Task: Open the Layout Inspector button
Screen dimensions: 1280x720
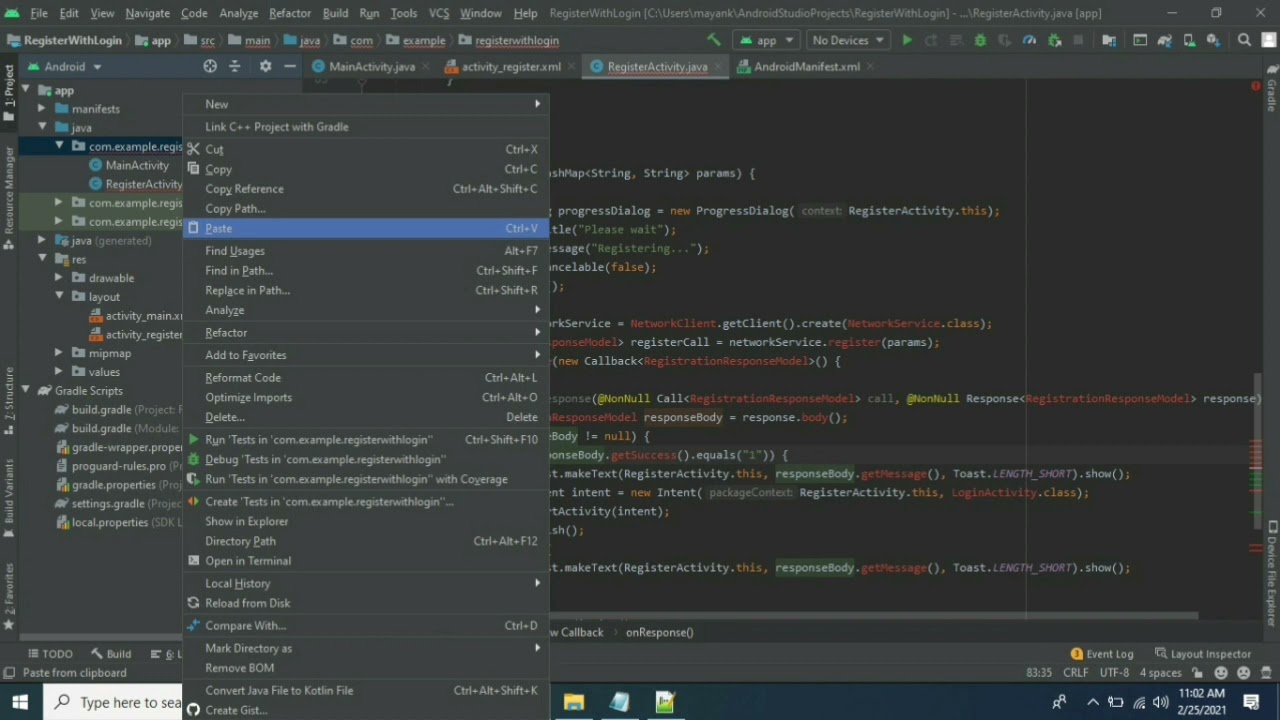Action: pos(1201,654)
